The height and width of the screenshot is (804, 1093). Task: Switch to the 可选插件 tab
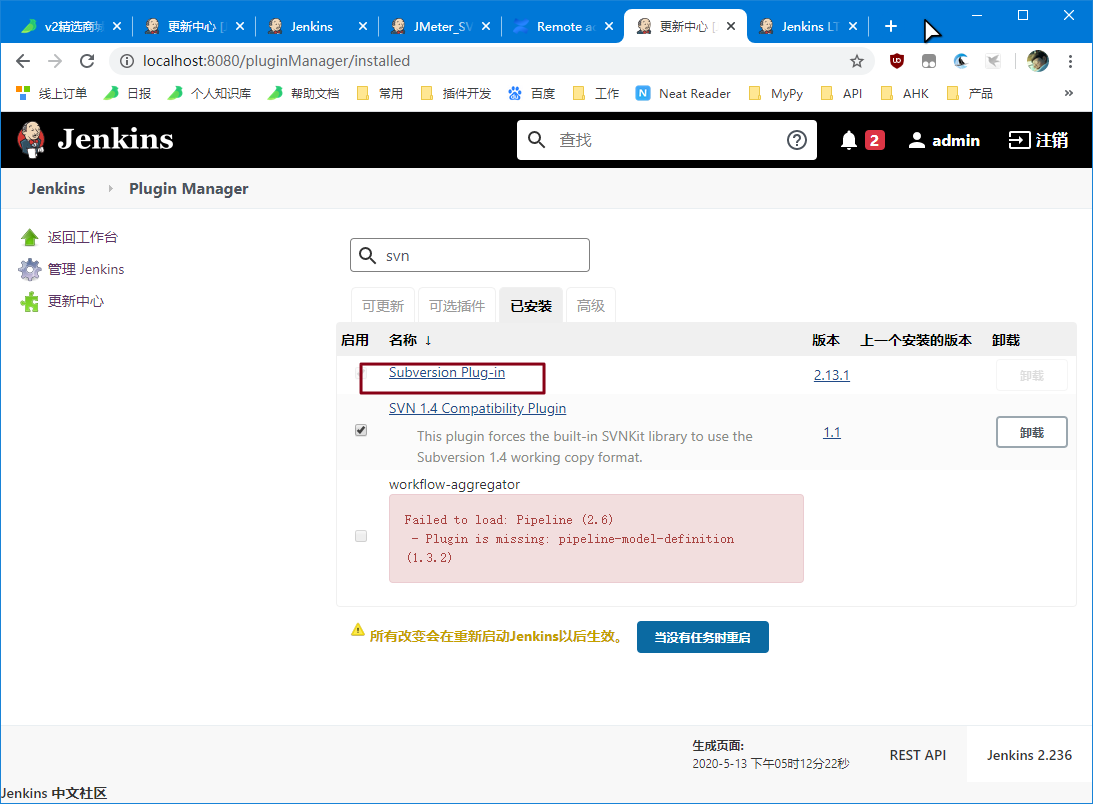pyautogui.click(x=457, y=305)
